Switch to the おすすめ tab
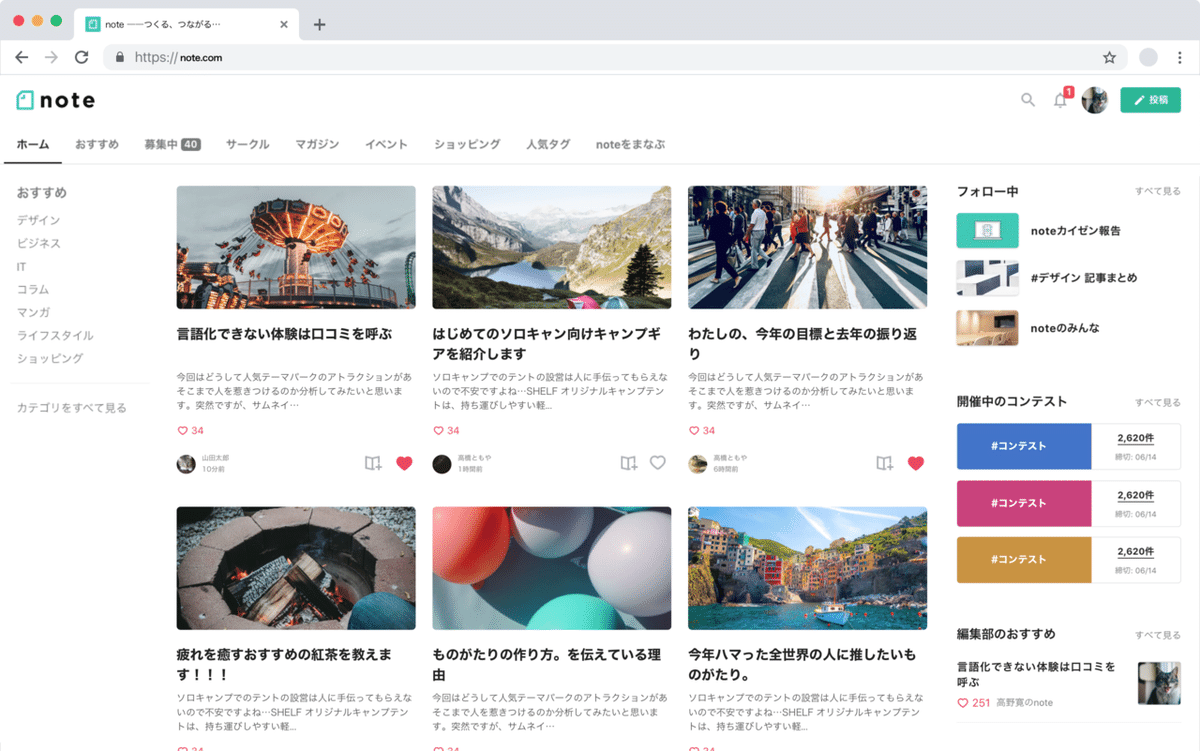1200x751 pixels. pyautogui.click(x=96, y=144)
